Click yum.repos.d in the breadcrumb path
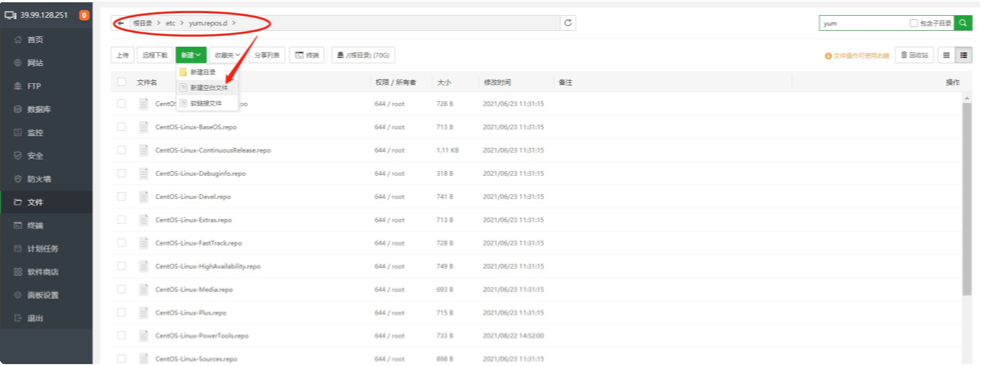The width and height of the screenshot is (982, 366). [x=208, y=23]
